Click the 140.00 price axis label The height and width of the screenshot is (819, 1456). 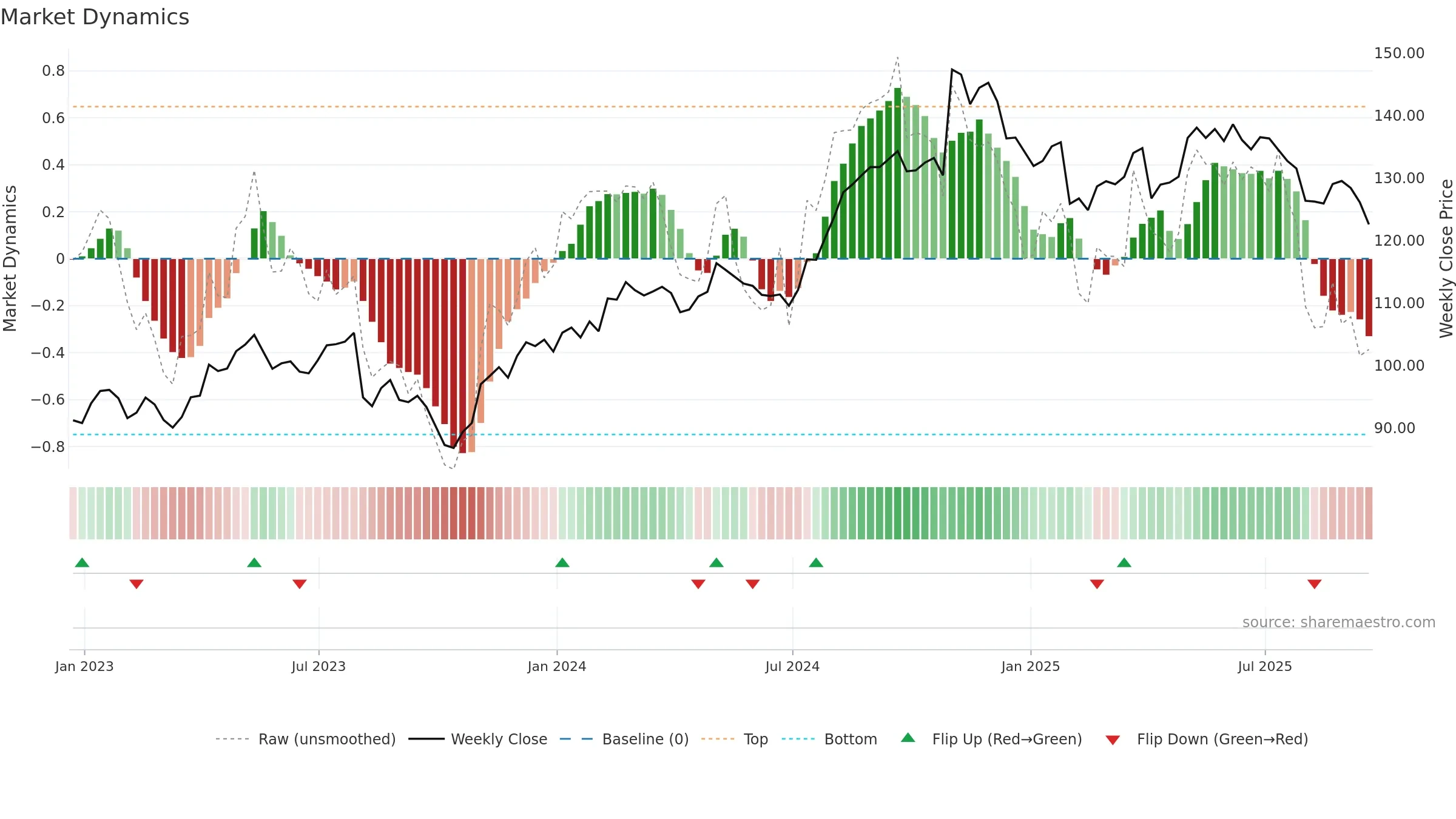pyautogui.click(x=1399, y=115)
